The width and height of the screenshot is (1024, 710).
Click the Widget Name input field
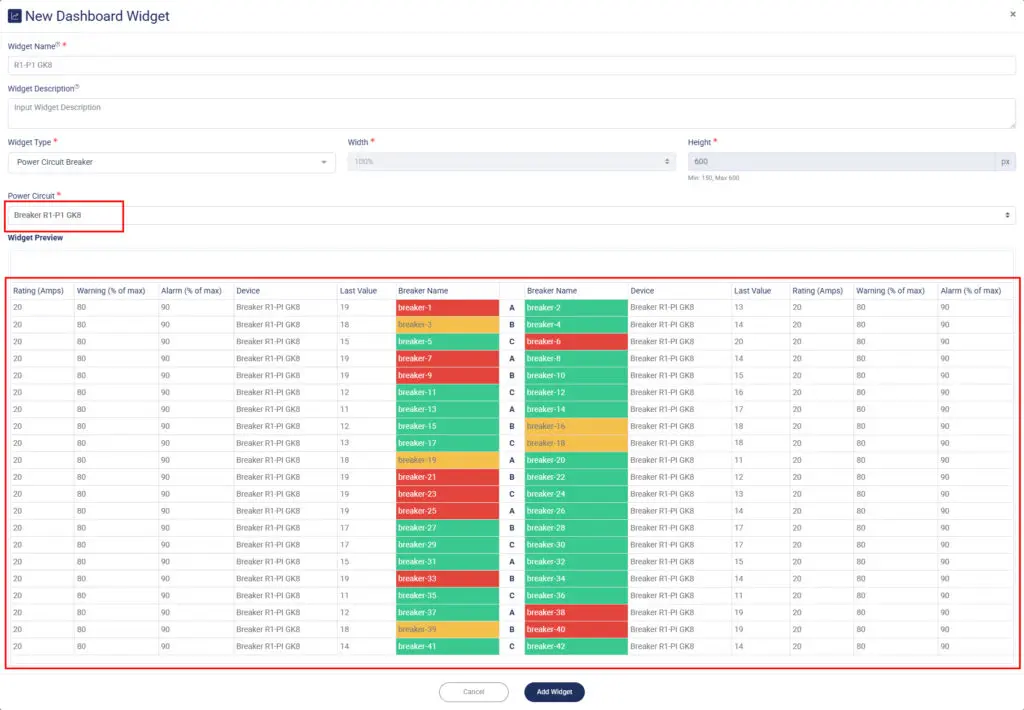click(x=510, y=64)
